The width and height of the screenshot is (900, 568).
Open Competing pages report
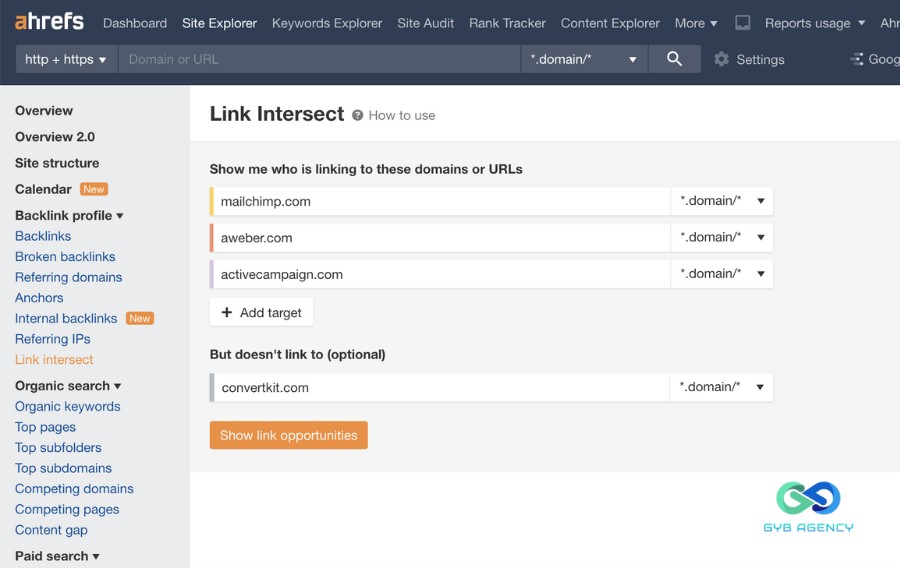click(x=67, y=509)
